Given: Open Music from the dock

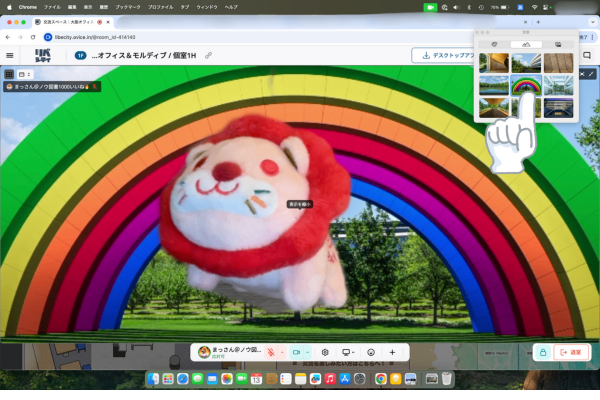Looking at the screenshot, I should (x=330, y=379).
